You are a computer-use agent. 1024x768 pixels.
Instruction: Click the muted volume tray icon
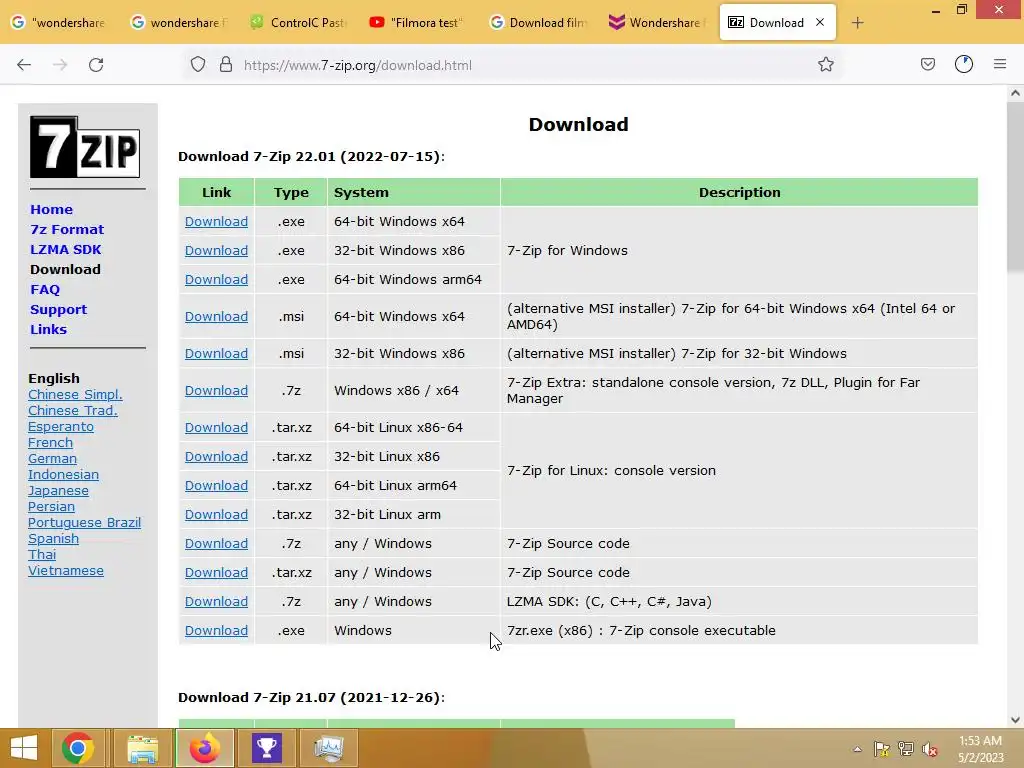tap(930, 749)
